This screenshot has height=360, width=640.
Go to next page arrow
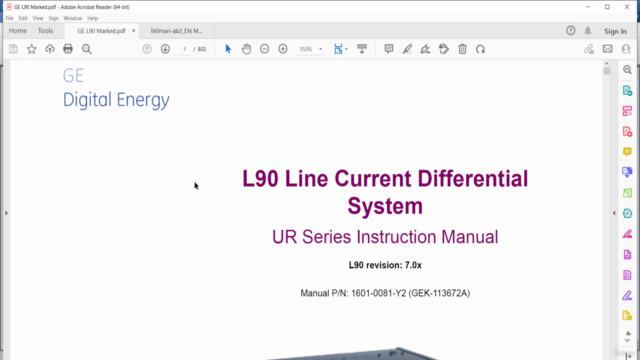click(165, 49)
